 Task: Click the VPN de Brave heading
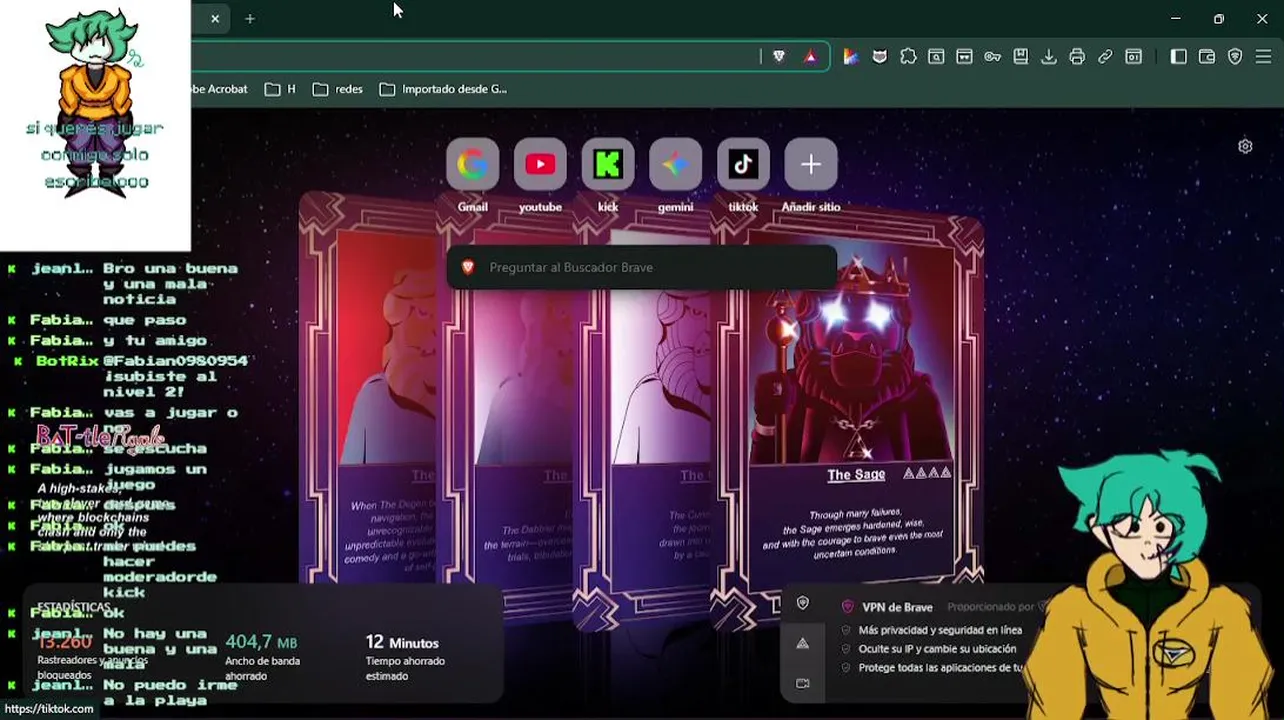[x=897, y=607]
